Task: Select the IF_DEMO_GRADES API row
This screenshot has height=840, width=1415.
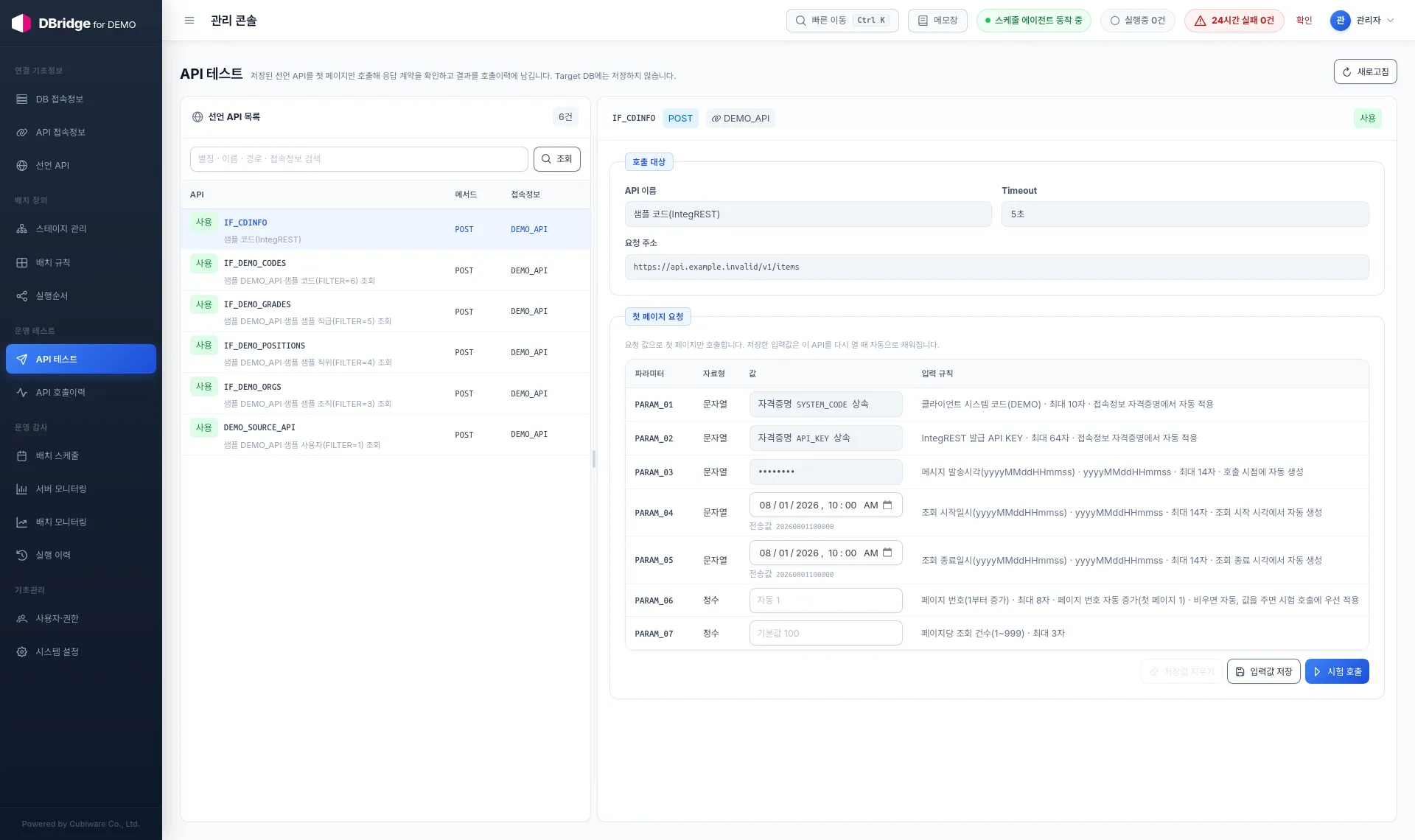Action: (x=385, y=312)
